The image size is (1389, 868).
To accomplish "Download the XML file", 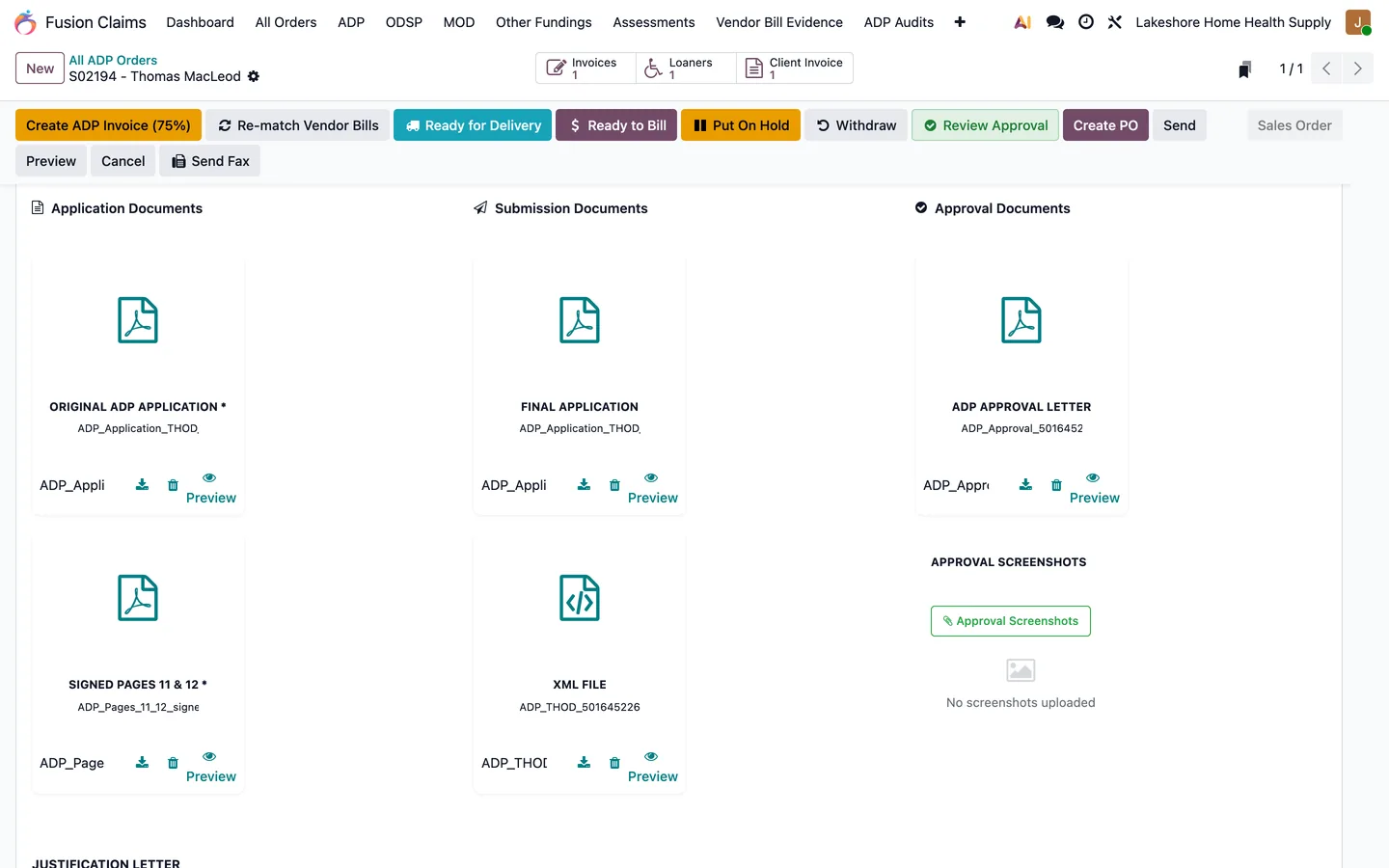I will pos(584,763).
